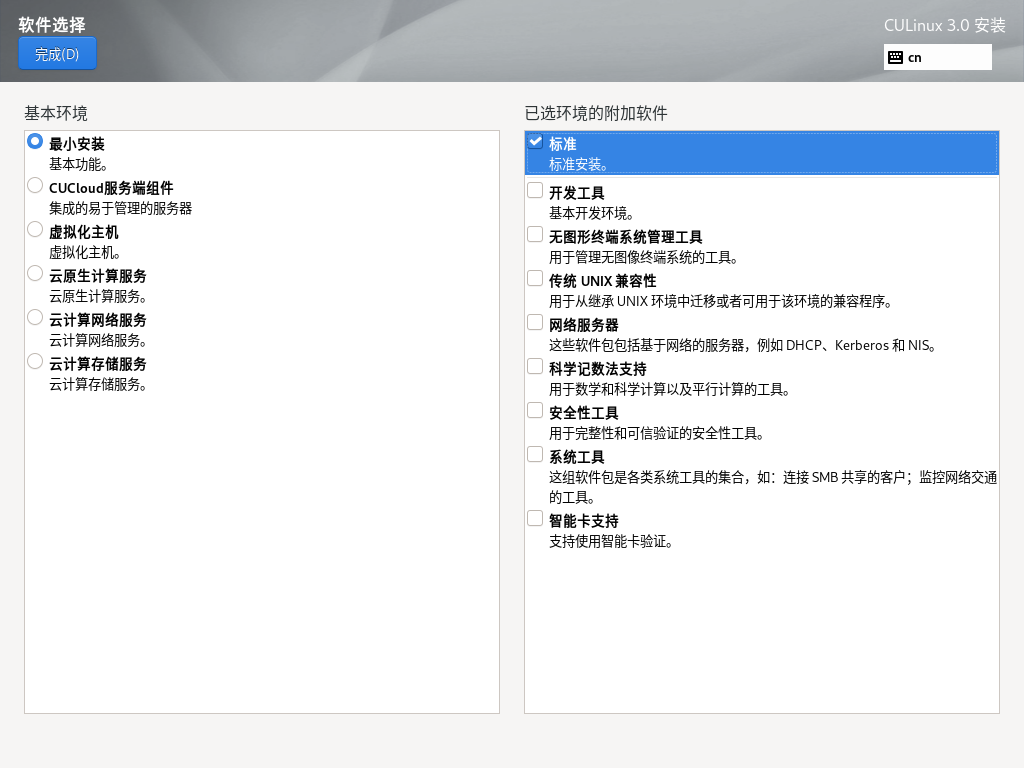Click the 云计算网络服务。 description line

pyautogui.click(x=98, y=340)
